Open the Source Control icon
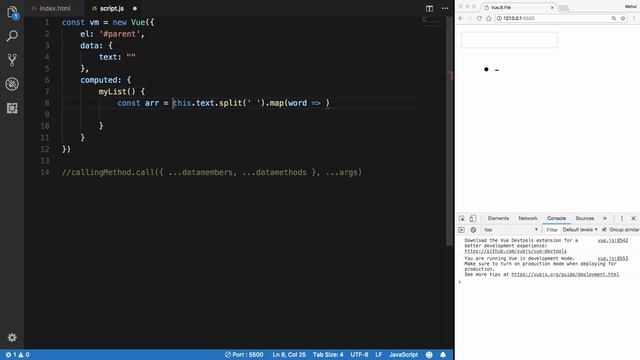640x360 pixels. tap(12, 60)
